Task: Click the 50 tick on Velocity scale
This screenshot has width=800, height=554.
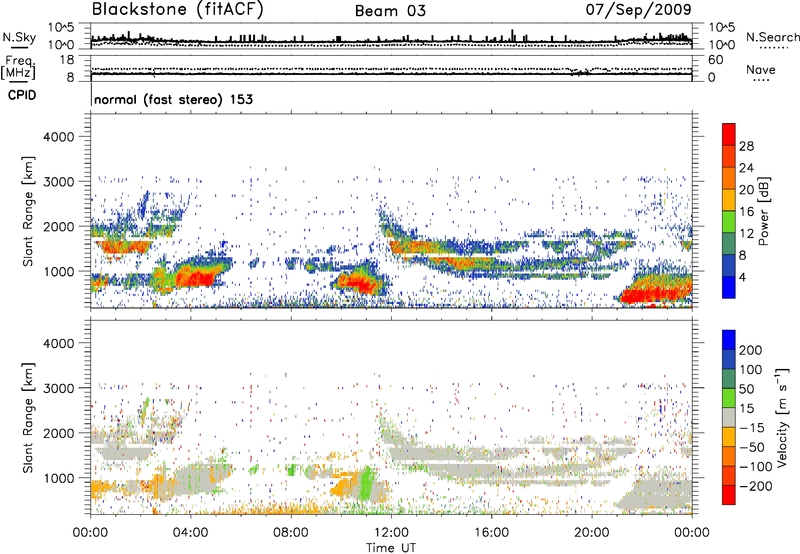Action: (746, 389)
